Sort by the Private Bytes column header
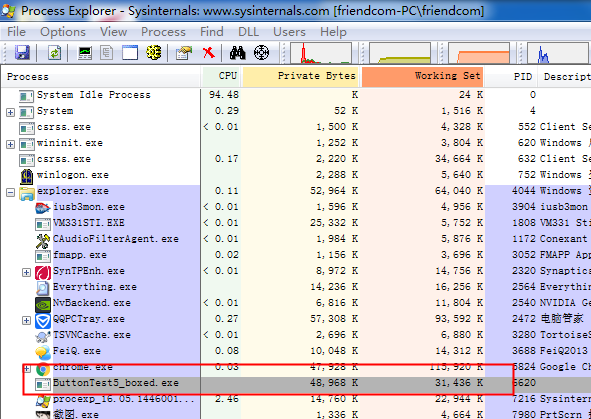The width and height of the screenshot is (591, 419). tap(300, 76)
